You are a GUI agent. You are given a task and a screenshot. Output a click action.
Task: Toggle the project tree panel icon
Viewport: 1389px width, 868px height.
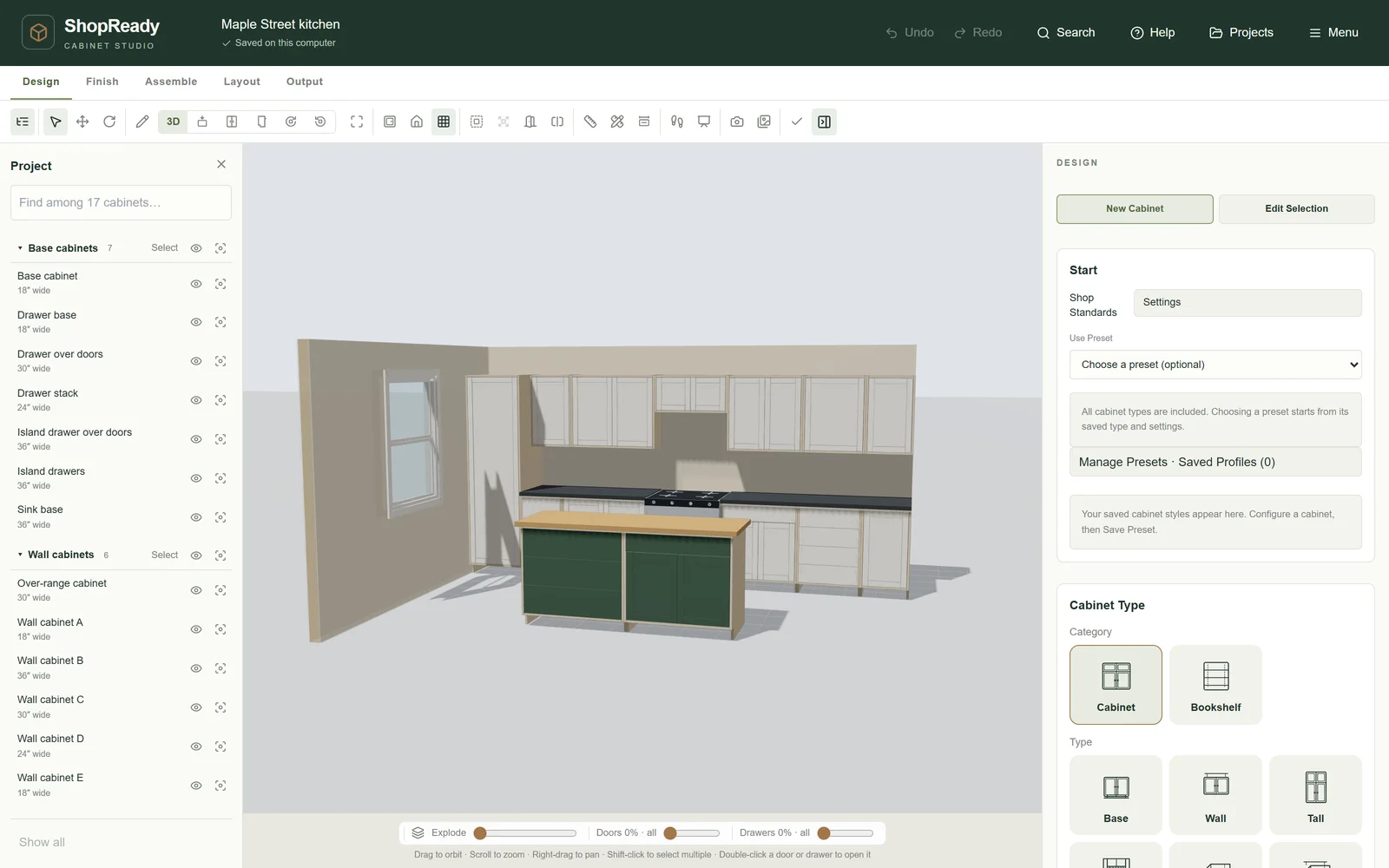23,122
